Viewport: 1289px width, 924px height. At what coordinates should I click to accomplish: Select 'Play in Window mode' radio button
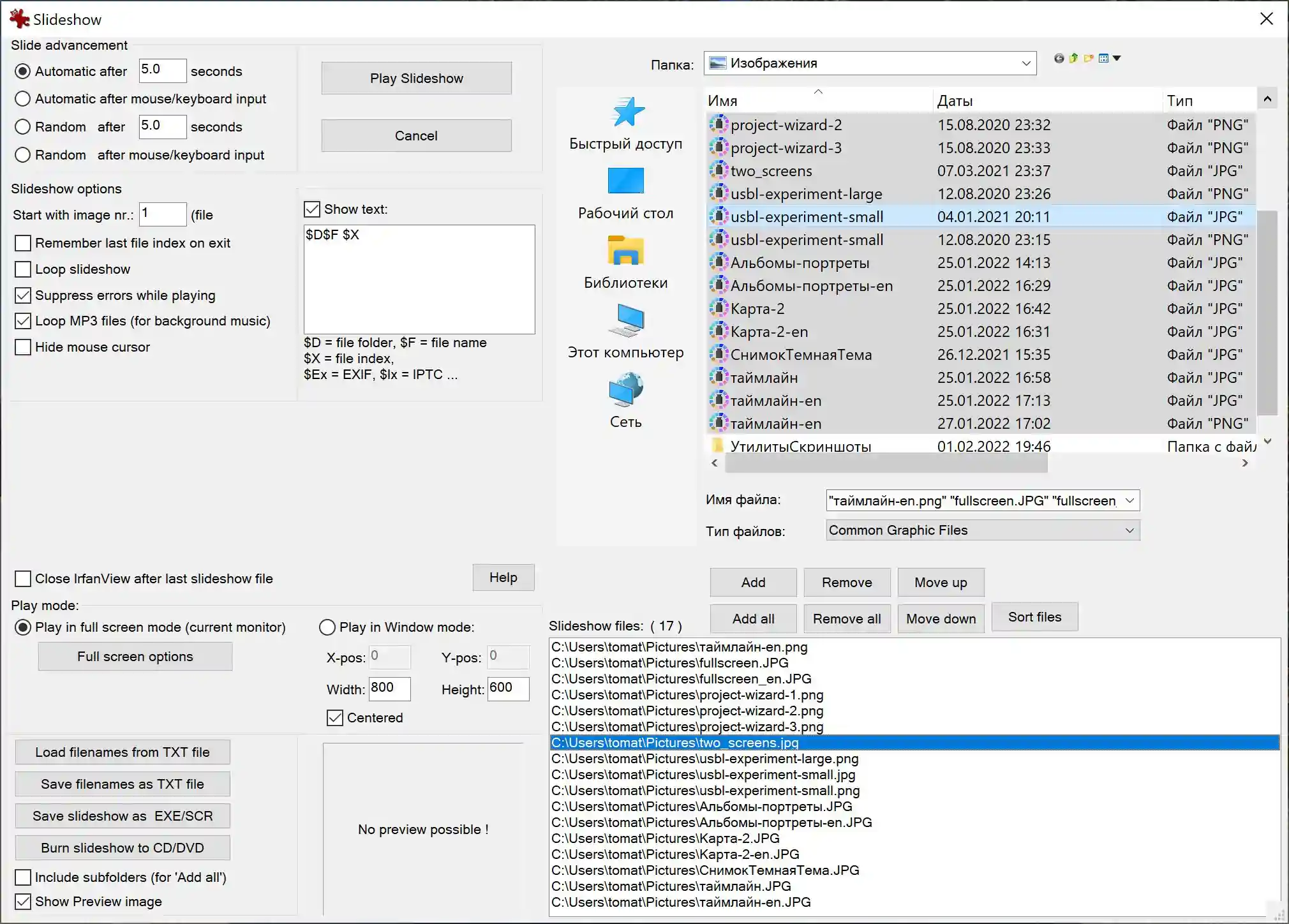click(327, 627)
